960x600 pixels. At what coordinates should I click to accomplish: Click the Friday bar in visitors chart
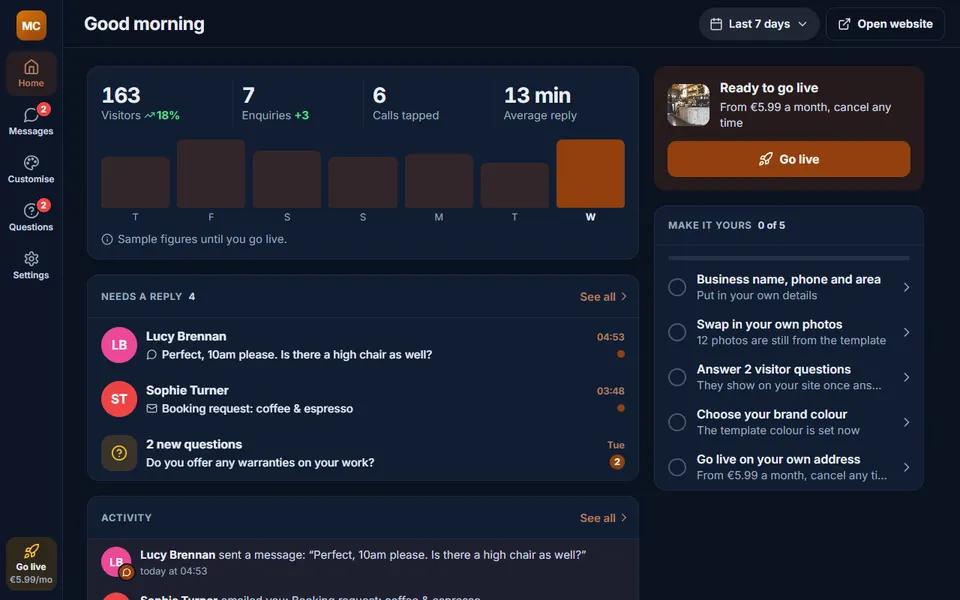211,174
